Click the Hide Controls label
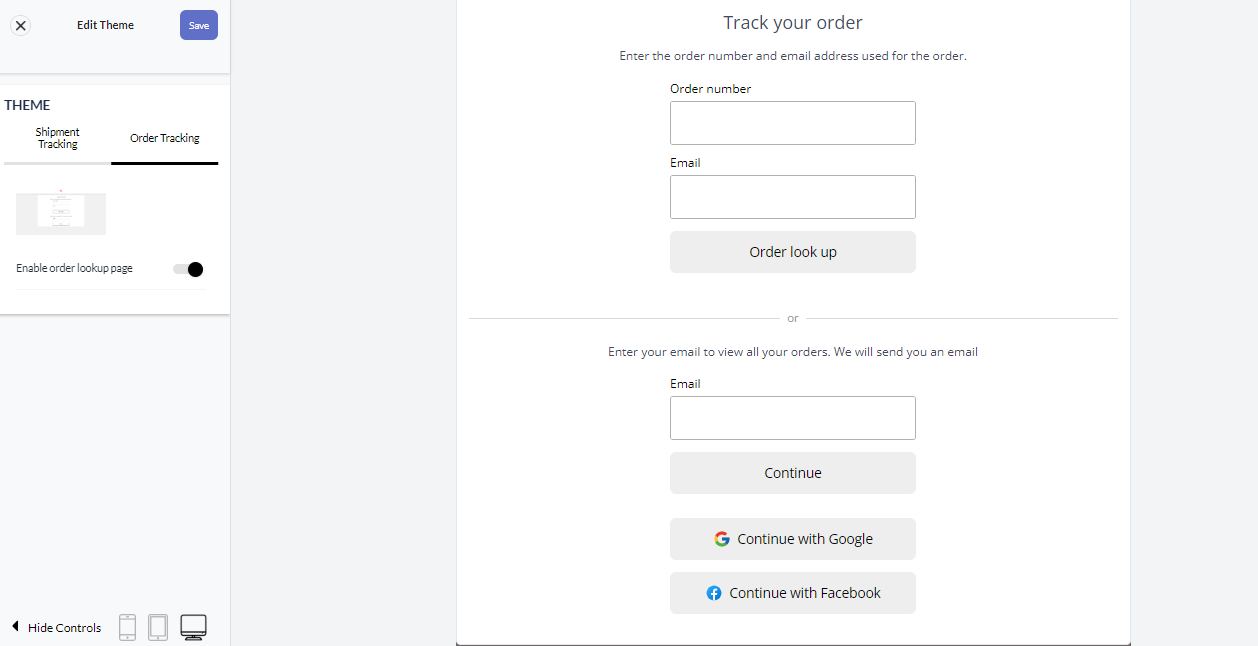This screenshot has width=1258, height=646. 65,628
